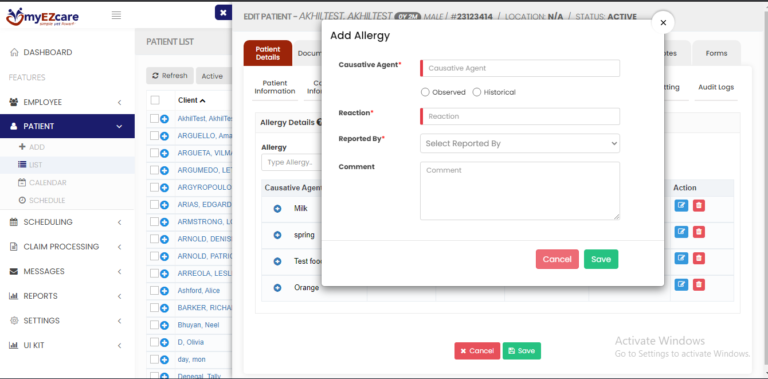Image resolution: width=768 pixels, height=379 pixels.
Task: Click the Causative Agent input field
Action: (520, 68)
